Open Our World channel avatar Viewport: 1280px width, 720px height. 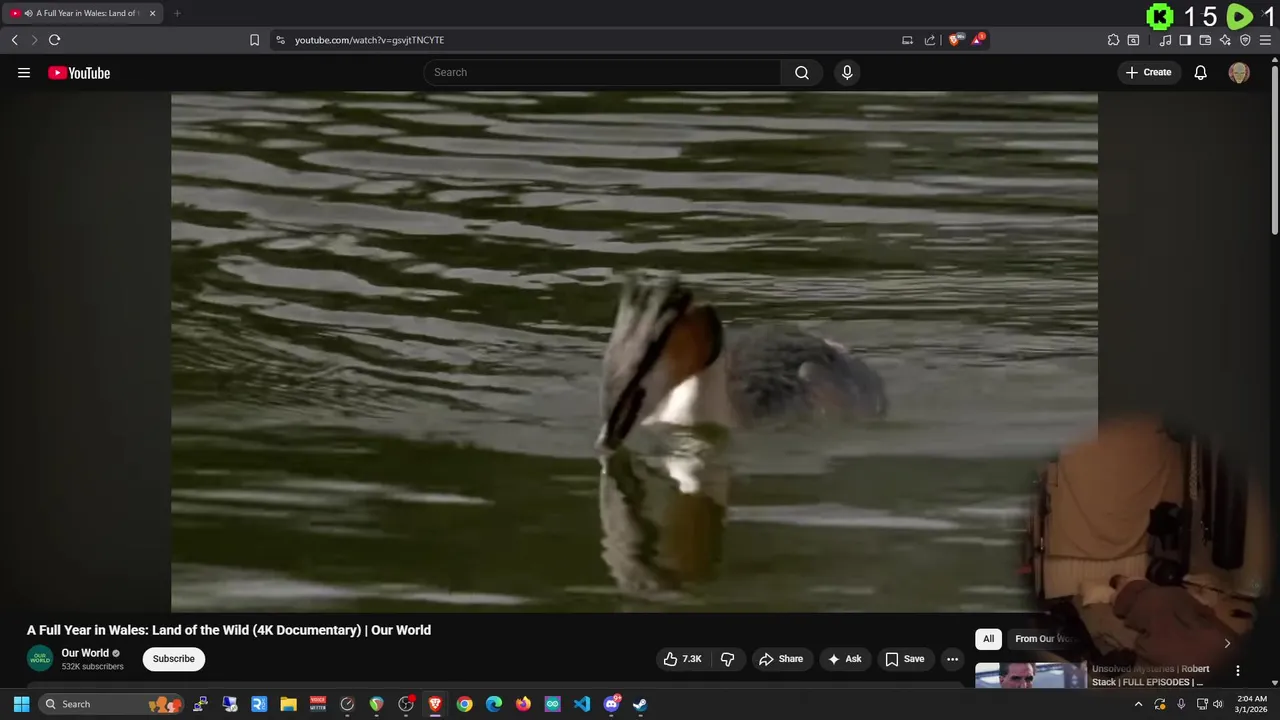coord(40,658)
